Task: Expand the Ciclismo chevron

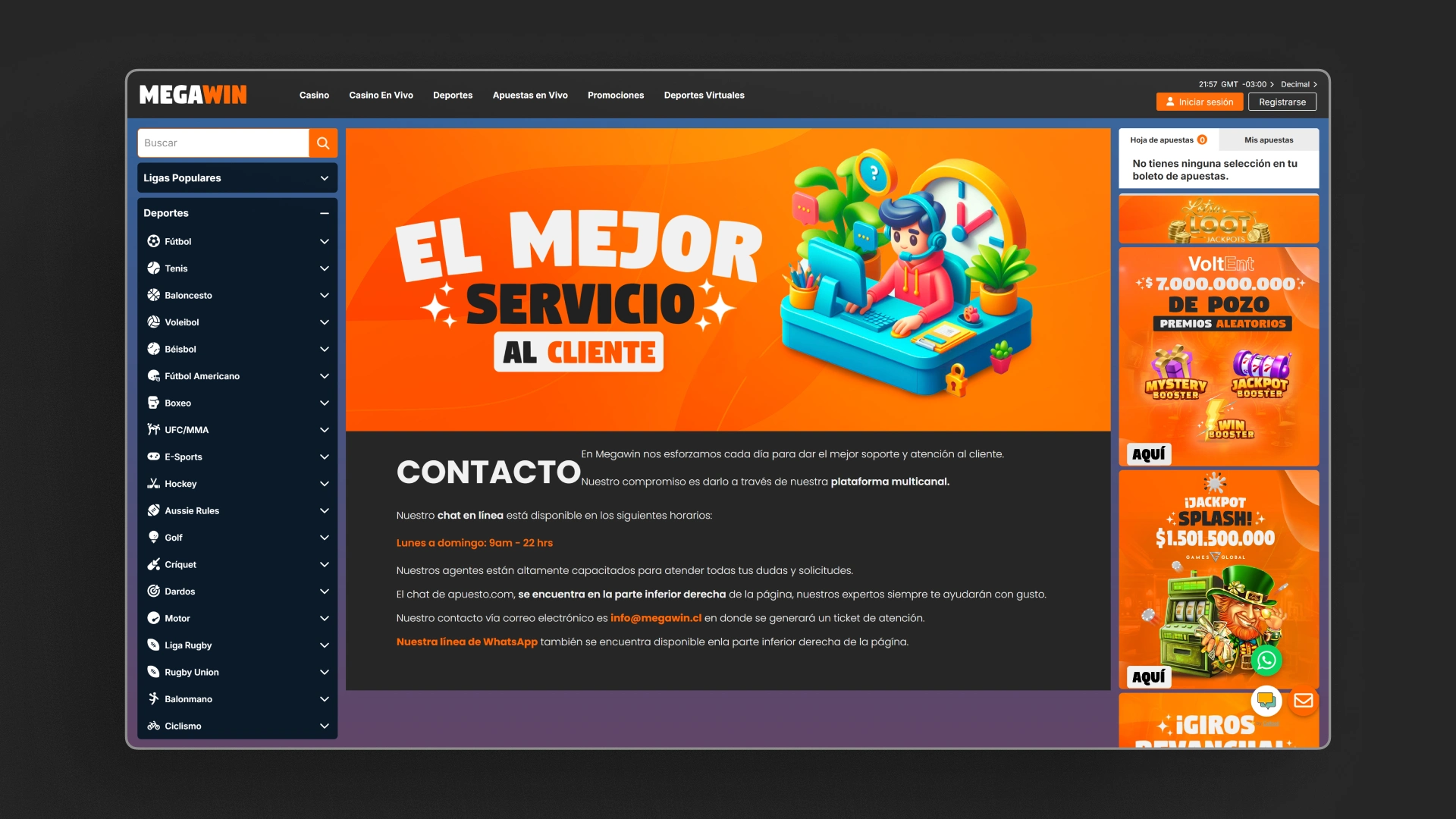Action: point(325,726)
